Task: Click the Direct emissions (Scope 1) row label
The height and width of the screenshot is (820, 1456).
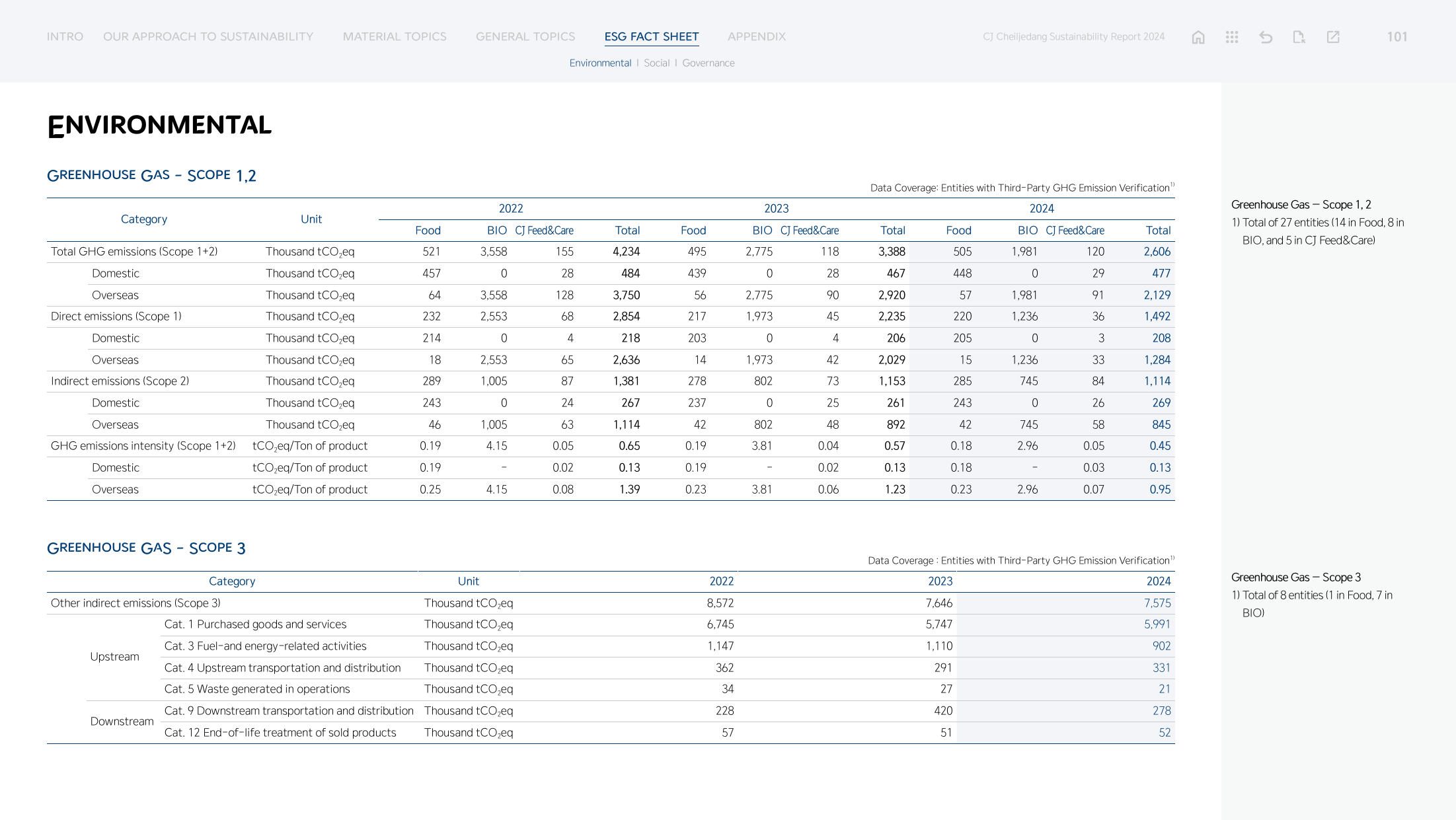Action: [x=116, y=317]
